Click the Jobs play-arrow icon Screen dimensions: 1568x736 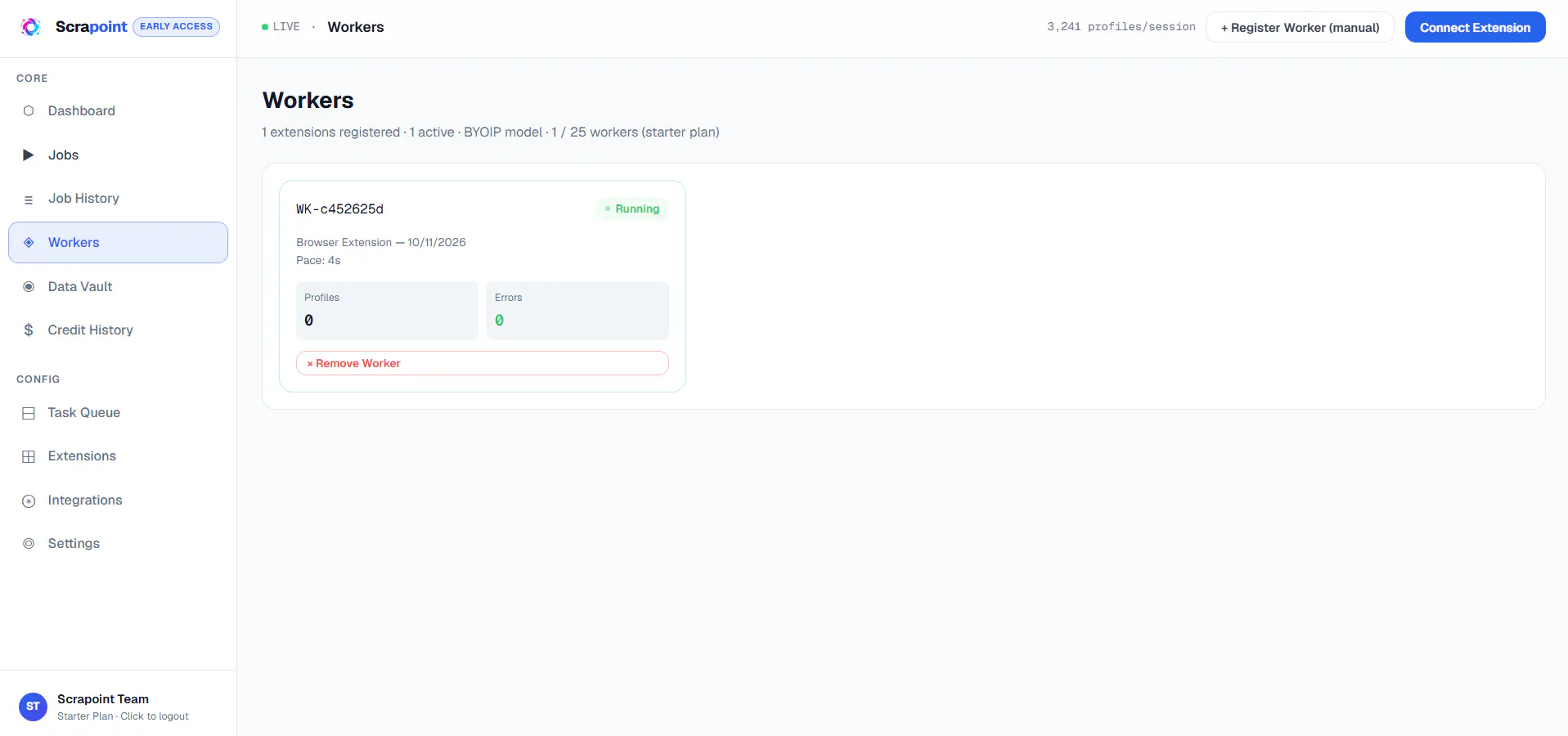point(29,155)
